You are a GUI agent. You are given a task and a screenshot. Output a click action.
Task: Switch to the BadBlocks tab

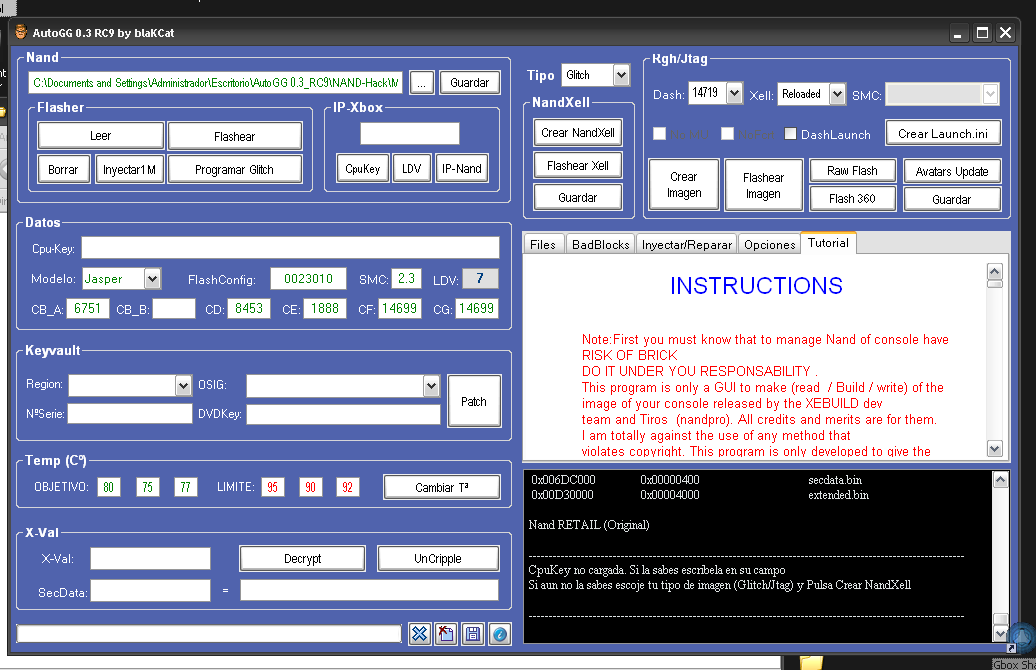[601, 244]
